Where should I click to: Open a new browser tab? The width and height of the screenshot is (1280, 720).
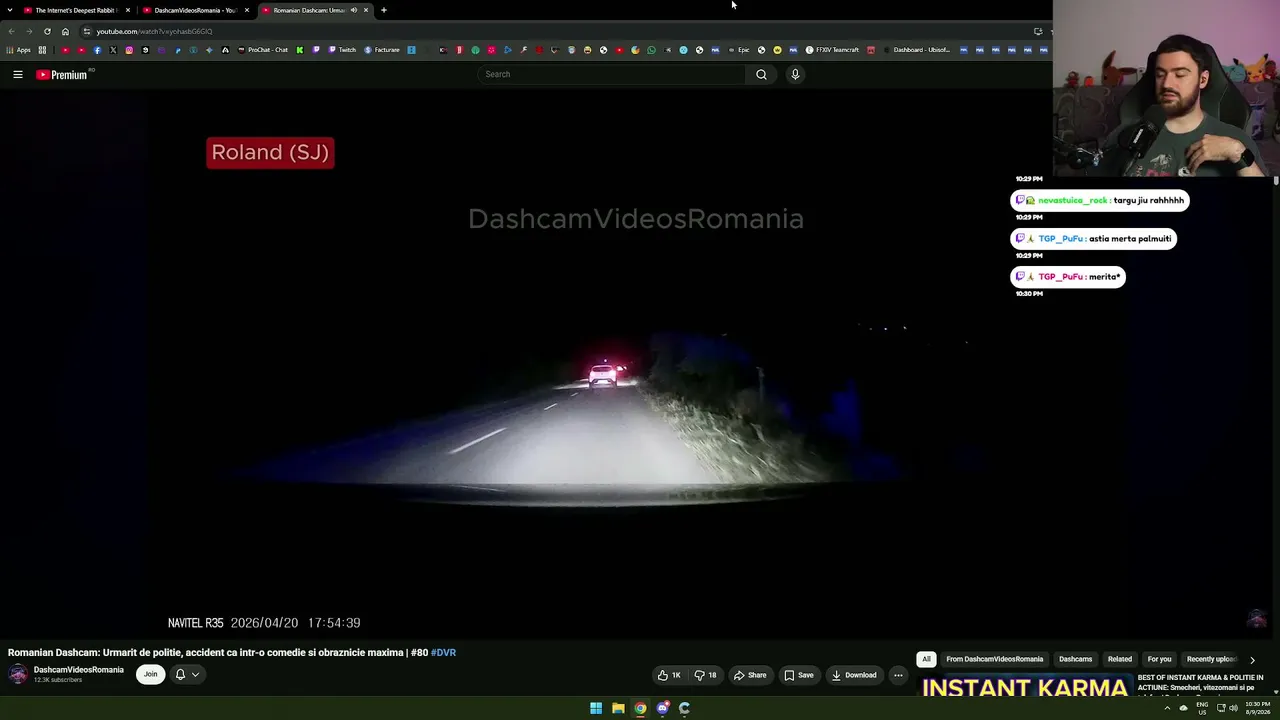tap(384, 10)
